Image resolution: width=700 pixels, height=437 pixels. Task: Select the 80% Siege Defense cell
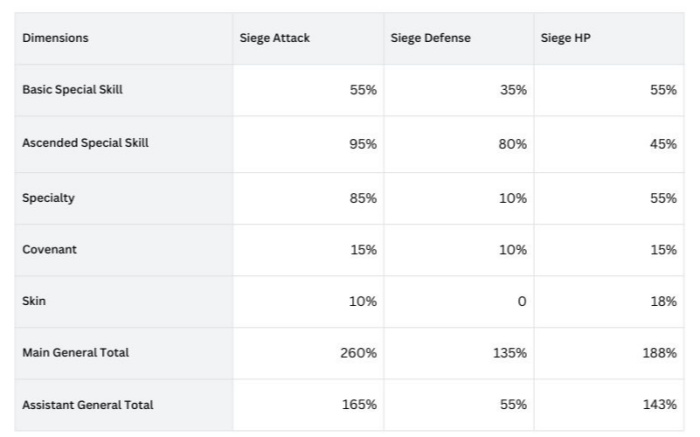(x=513, y=144)
